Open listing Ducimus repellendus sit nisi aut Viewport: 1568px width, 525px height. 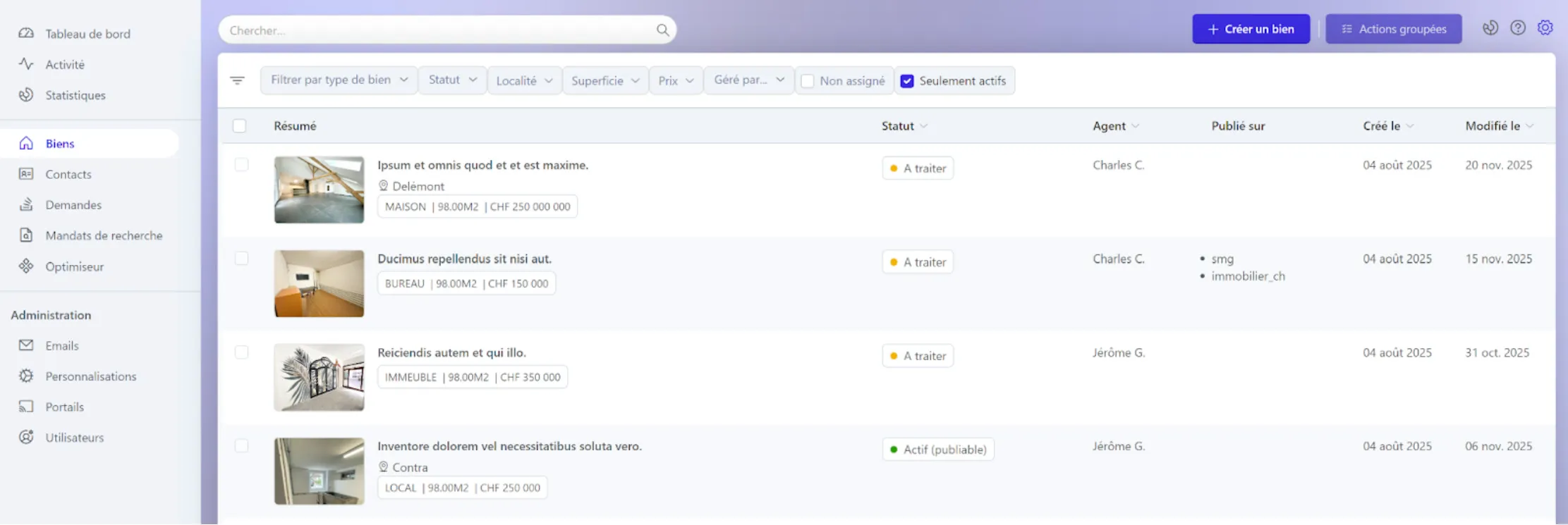click(x=464, y=259)
